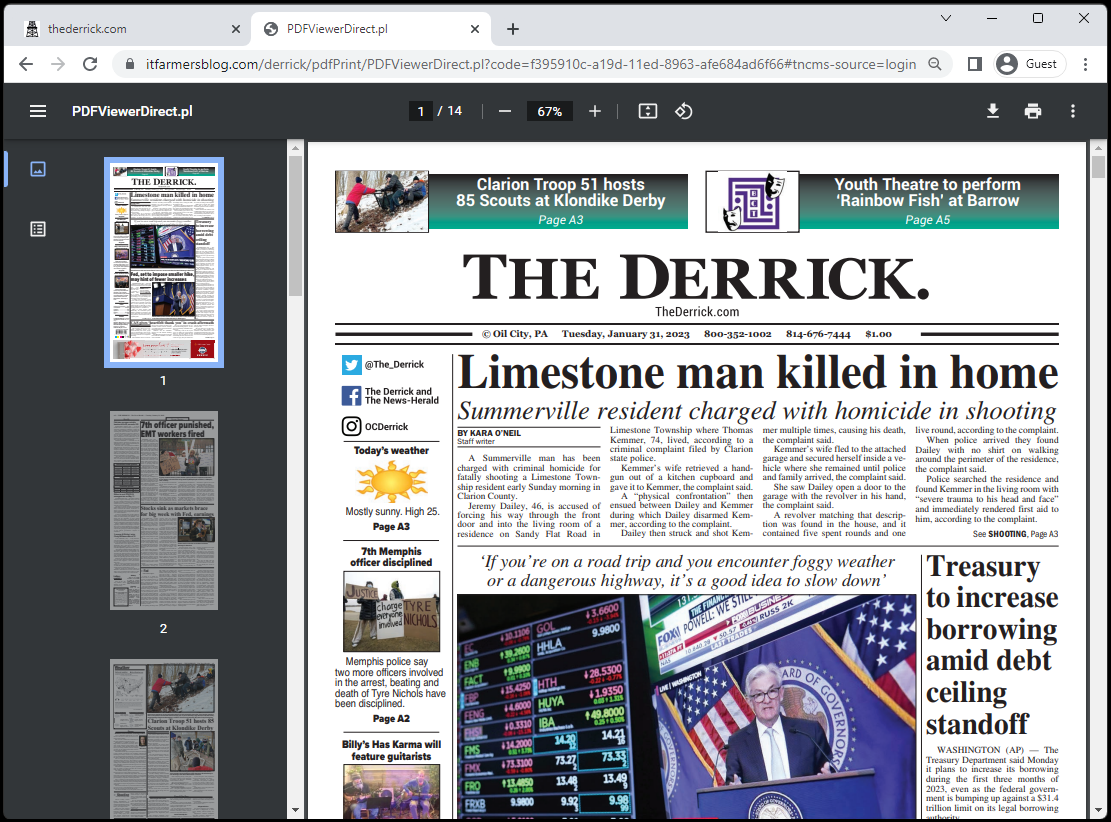Toggle the Chrome side panel
The width and height of the screenshot is (1111, 822).
click(973, 63)
